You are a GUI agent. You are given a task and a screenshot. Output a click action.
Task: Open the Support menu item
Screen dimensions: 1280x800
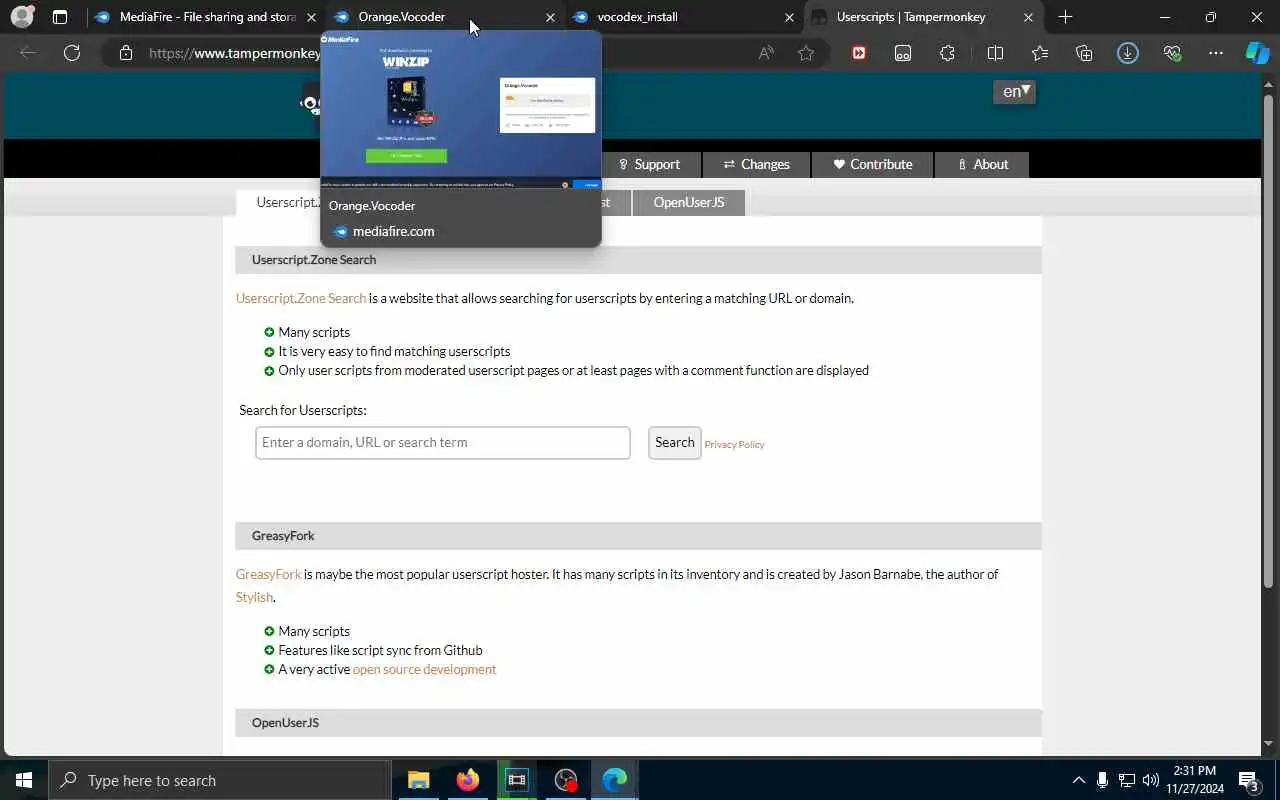[649, 165]
